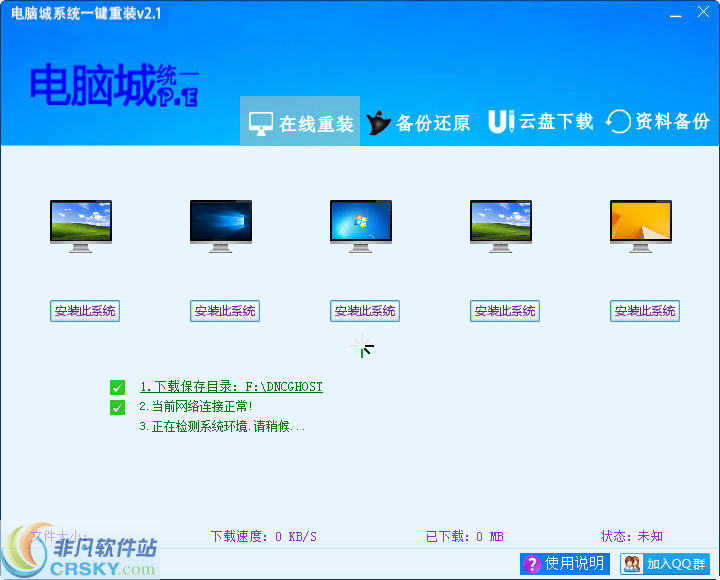The image size is (720, 580).
Task: Select the Windows 8 orange monitor thumbnail
Action: pos(641,226)
